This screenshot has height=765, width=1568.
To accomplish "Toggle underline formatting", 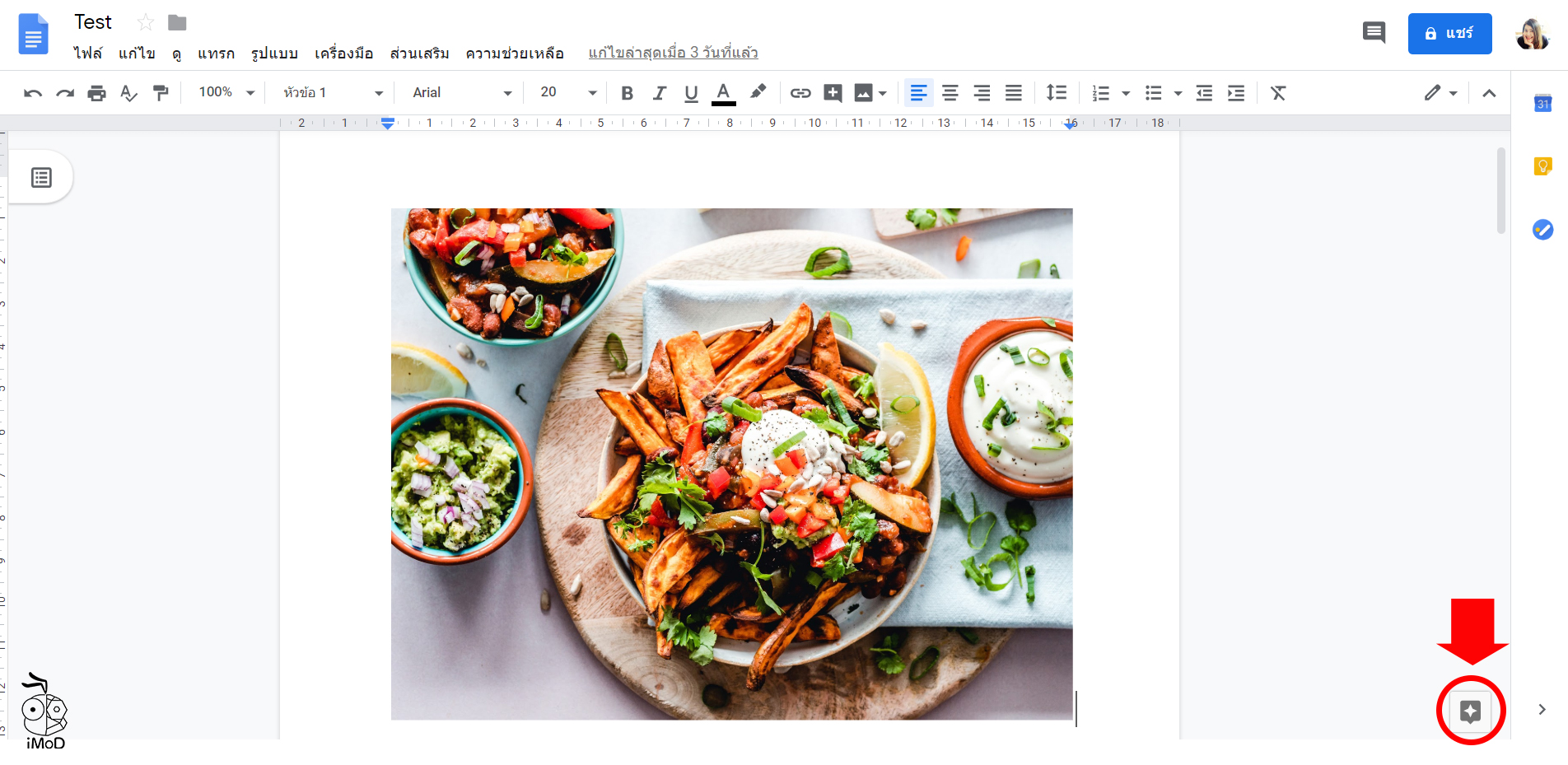I will tap(691, 92).
